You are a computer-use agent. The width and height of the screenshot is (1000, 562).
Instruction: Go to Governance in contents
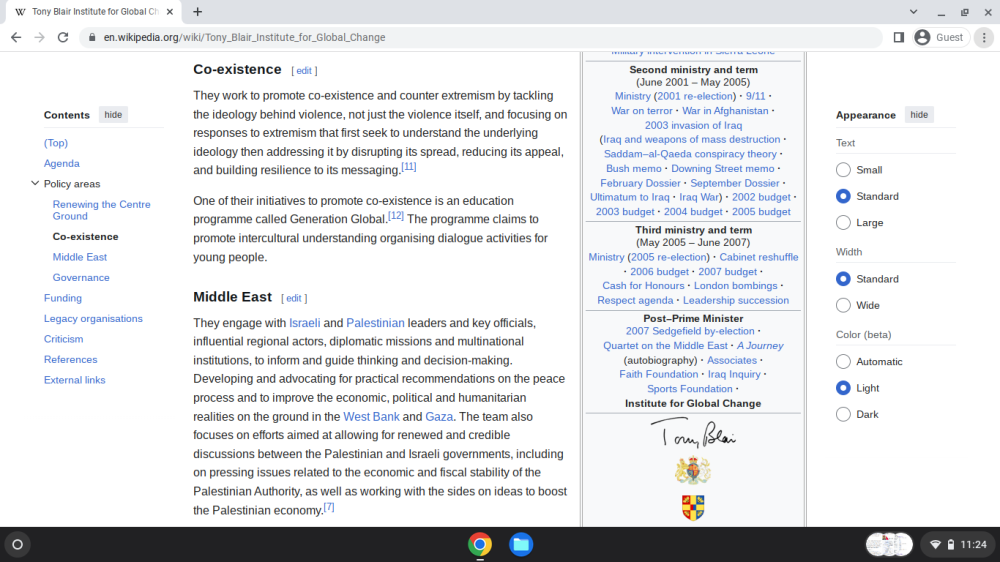pyautogui.click(x=81, y=277)
